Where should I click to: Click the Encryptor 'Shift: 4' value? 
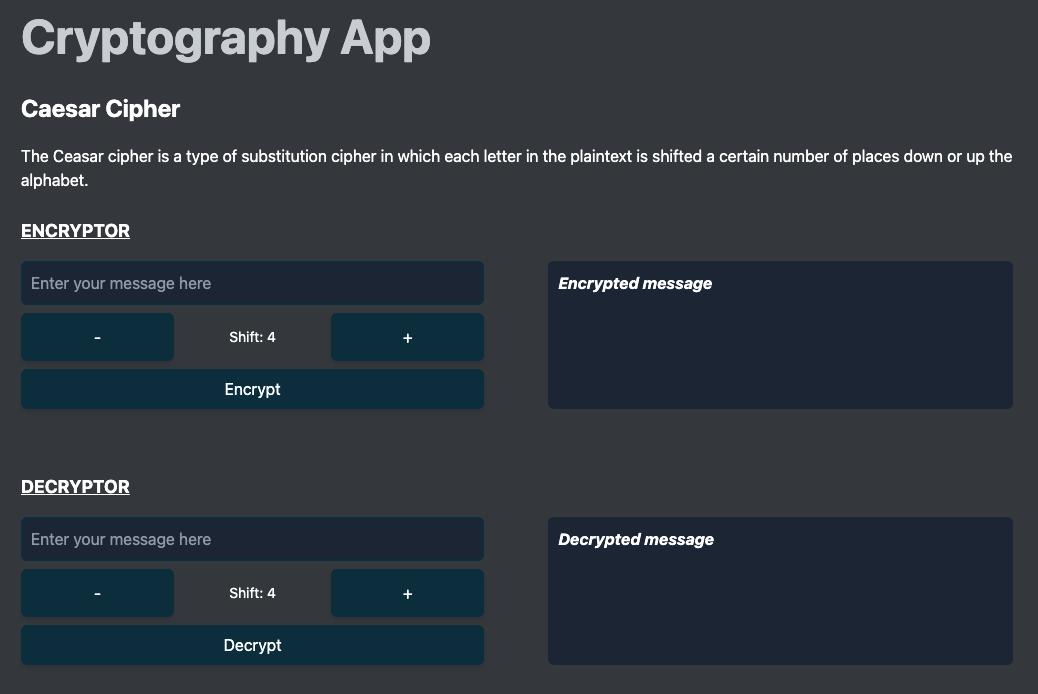pyautogui.click(x=252, y=337)
